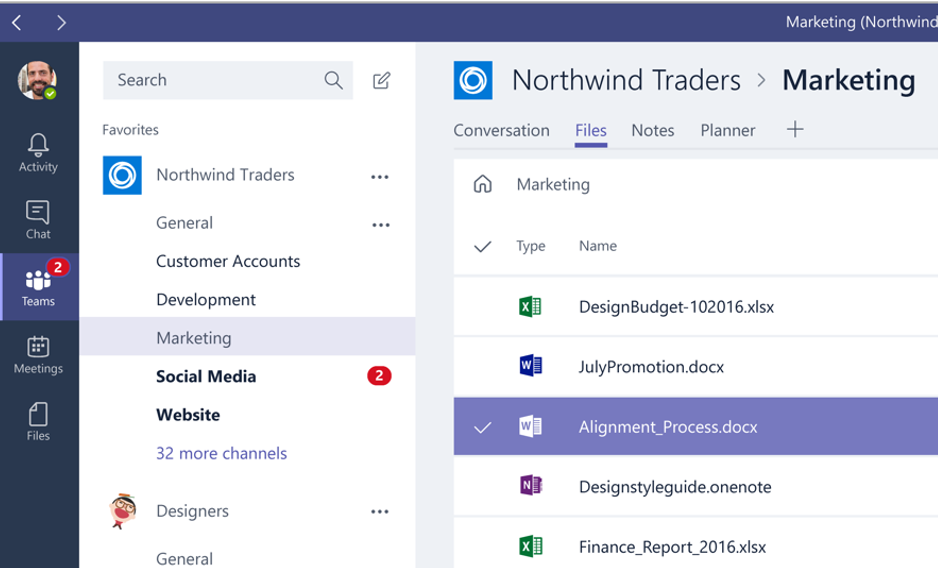Open the Social Media channel
This screenshot has width=938, height=568.
(206, 376)
